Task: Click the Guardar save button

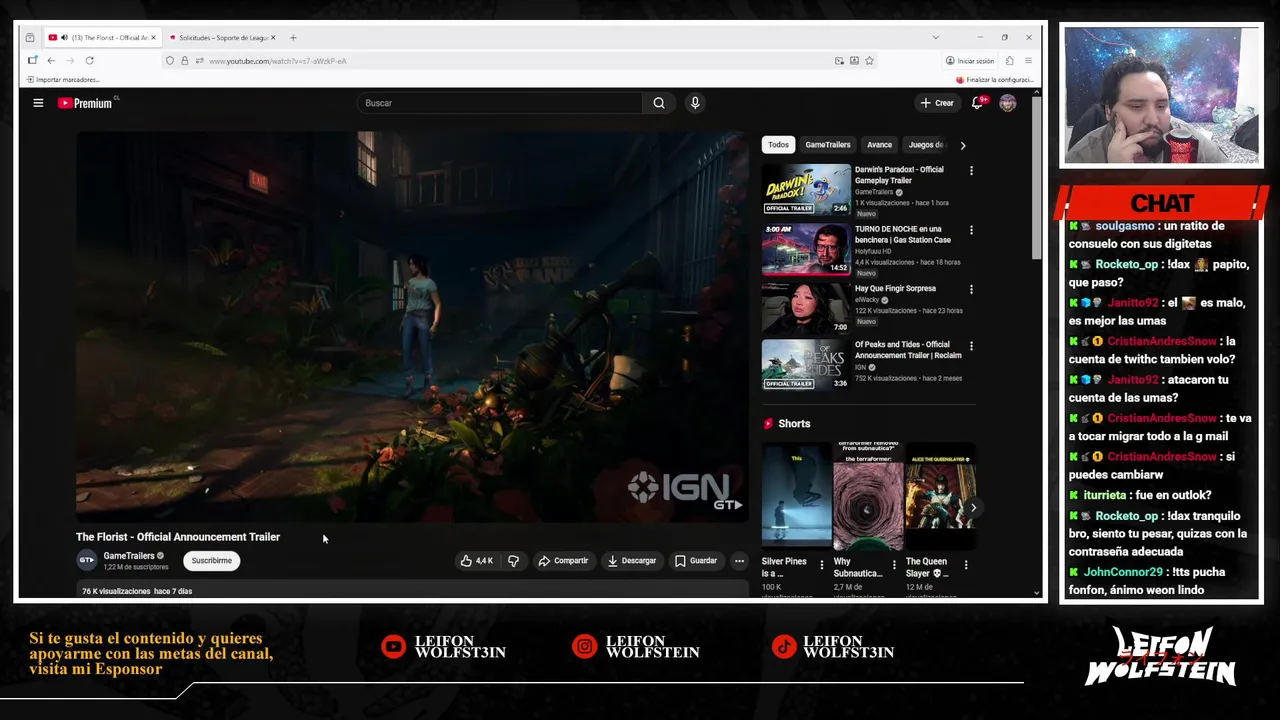Action: coord(696,561)
